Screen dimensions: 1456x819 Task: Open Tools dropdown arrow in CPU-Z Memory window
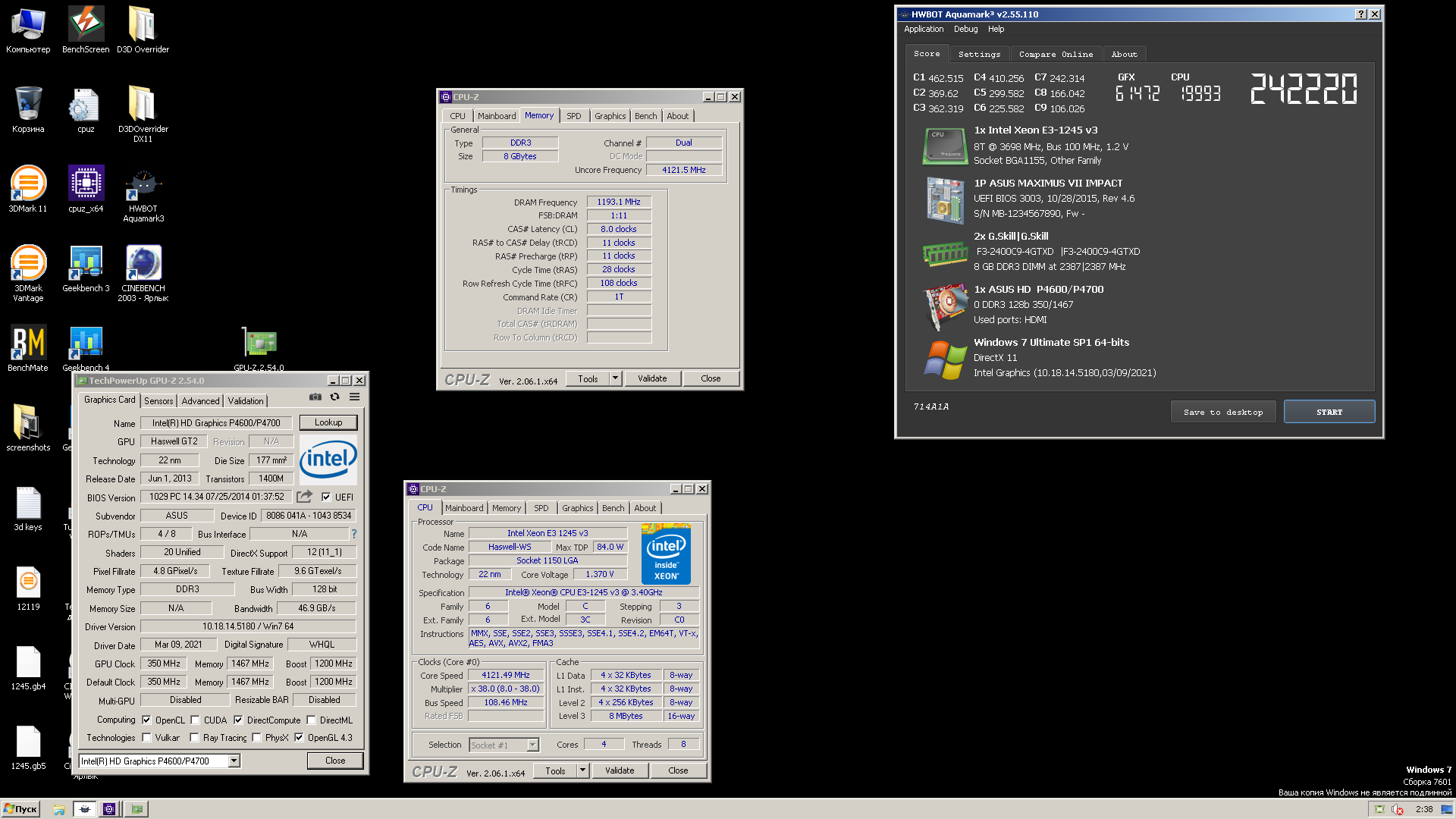(x=615, y=378)
